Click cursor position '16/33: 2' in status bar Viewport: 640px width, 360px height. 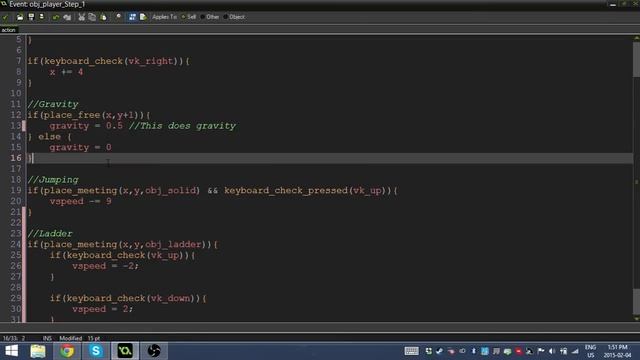[14, 338]
